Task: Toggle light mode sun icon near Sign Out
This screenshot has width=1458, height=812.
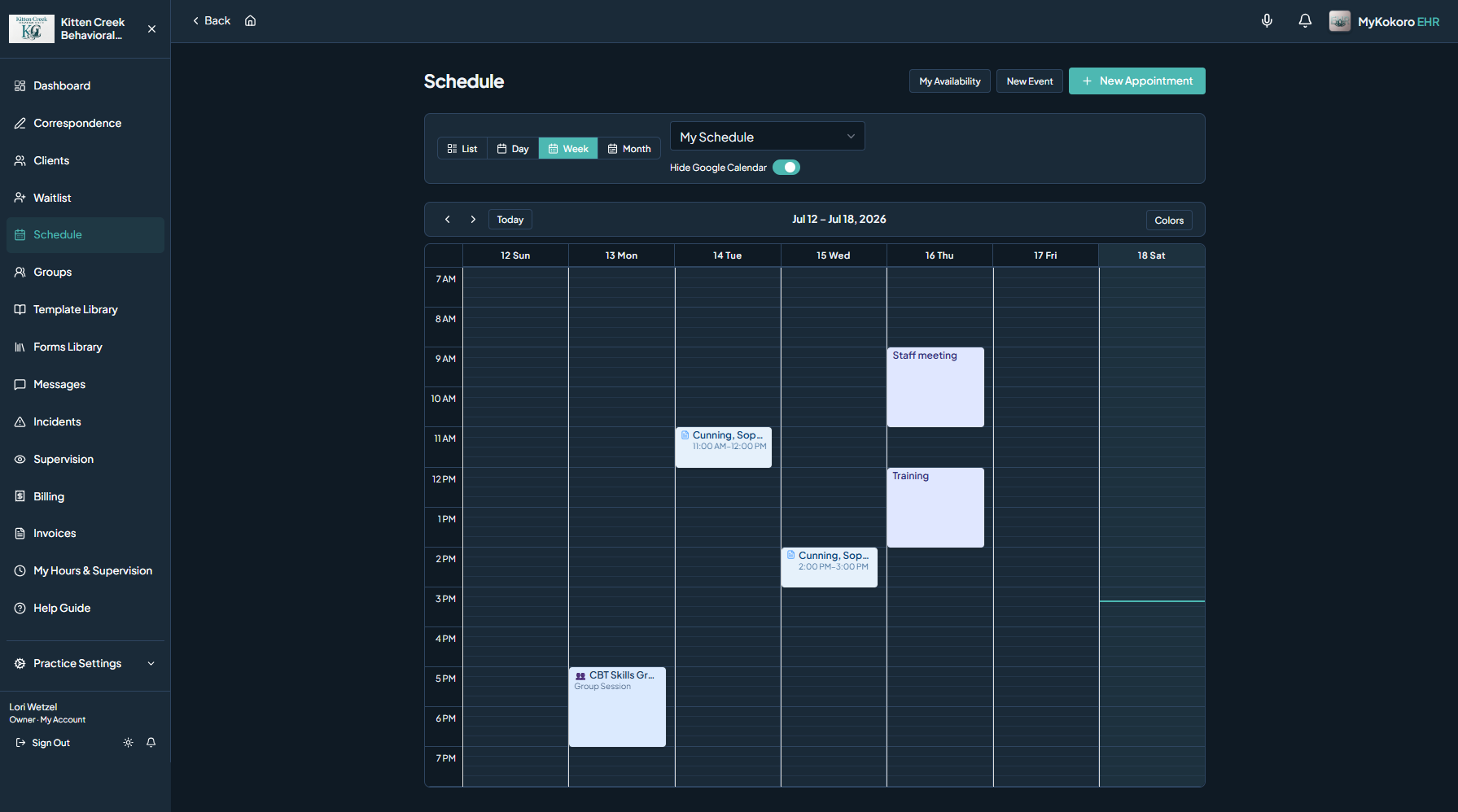Action: click(128, 743)
